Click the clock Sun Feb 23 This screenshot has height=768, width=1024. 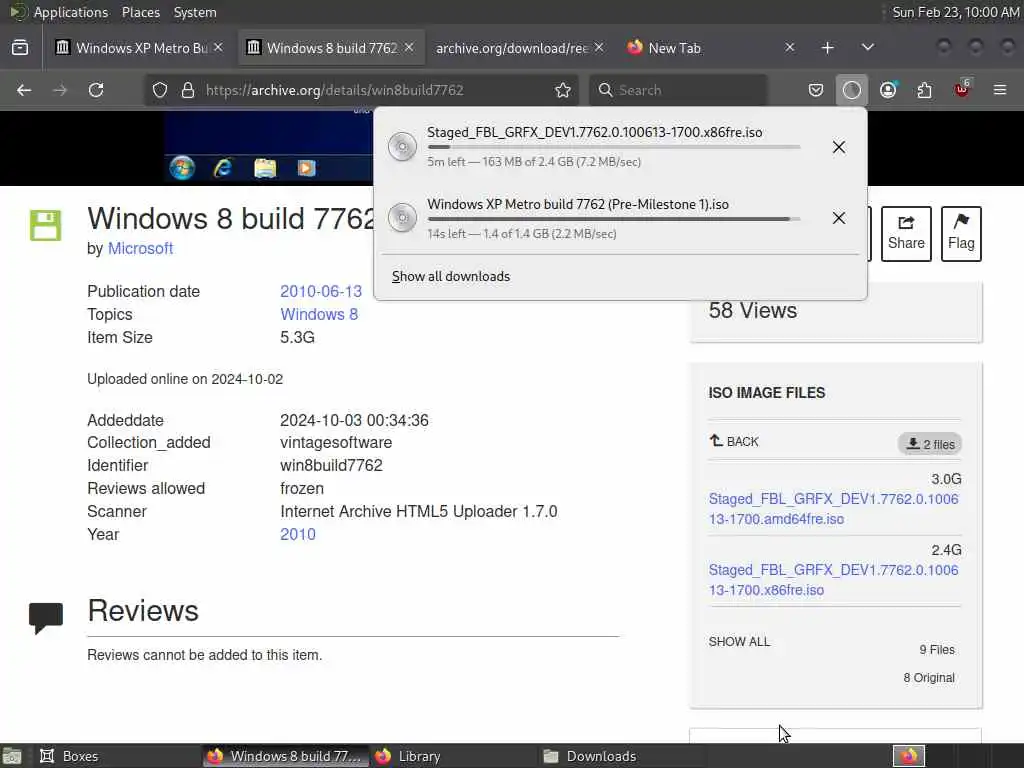955,12
